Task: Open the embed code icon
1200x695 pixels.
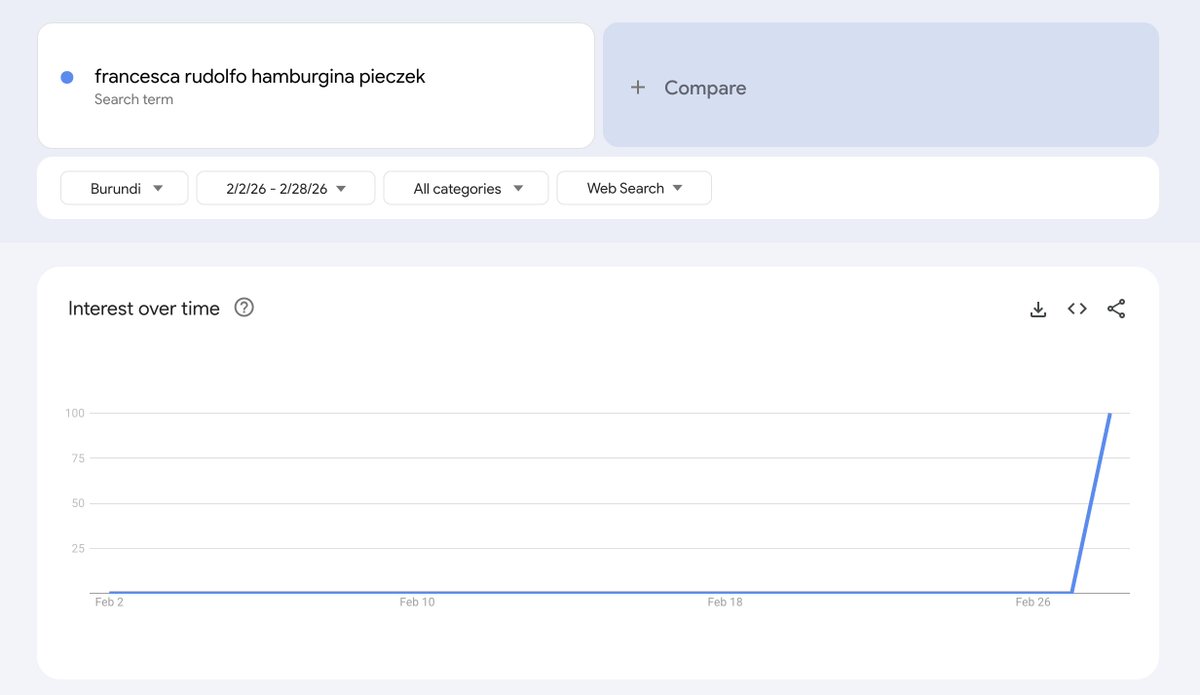Action: coord(1077,309)
